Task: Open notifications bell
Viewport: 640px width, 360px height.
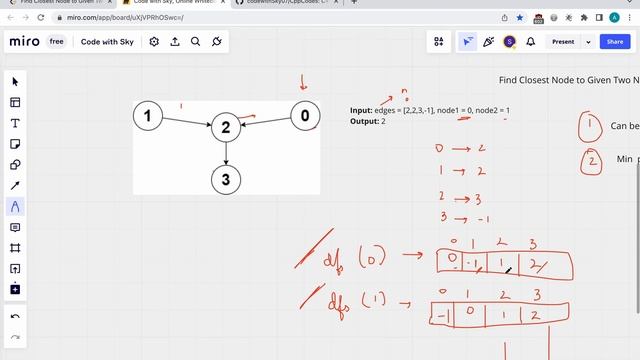Action: [531, 42]
